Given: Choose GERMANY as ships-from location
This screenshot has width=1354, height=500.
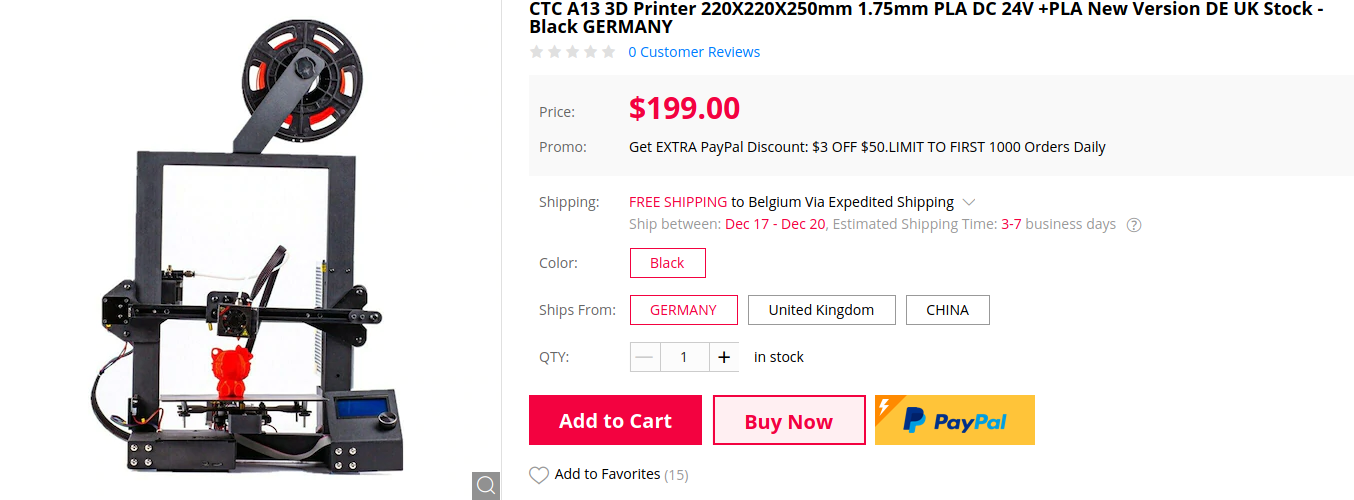Looking at the screenshot, I should 683,310.
